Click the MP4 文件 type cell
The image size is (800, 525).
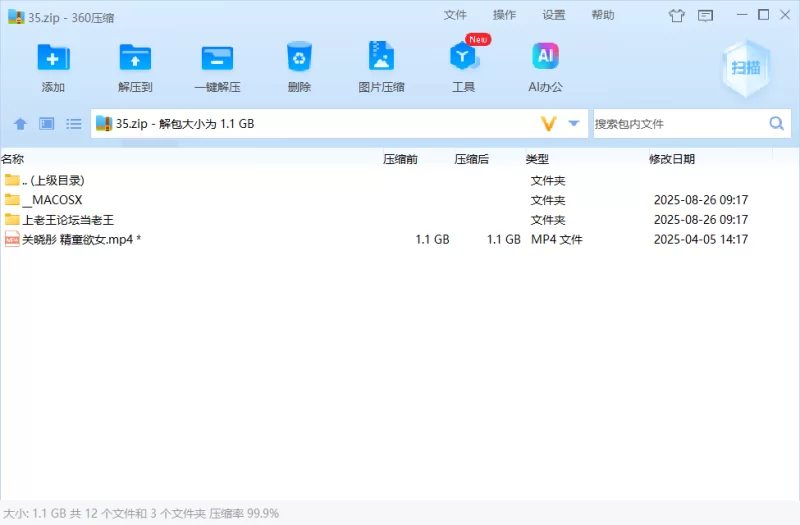(x=557, y=239)
